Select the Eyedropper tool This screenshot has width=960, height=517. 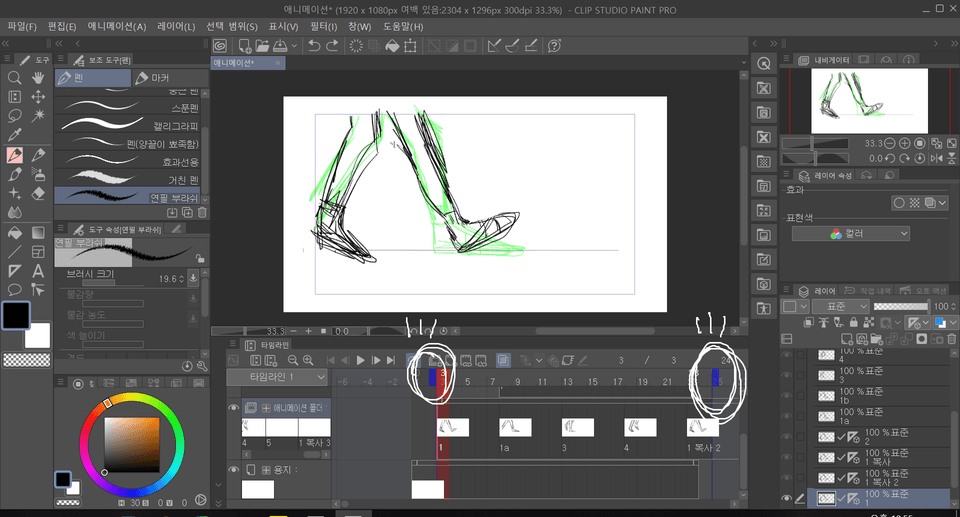(x=14, y=135)
